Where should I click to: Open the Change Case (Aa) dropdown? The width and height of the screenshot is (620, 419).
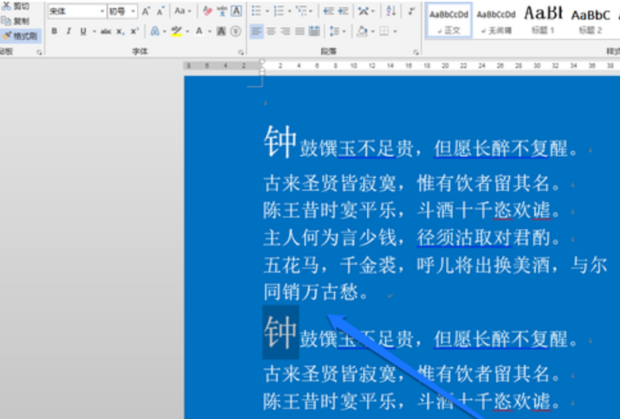point(182,11)
